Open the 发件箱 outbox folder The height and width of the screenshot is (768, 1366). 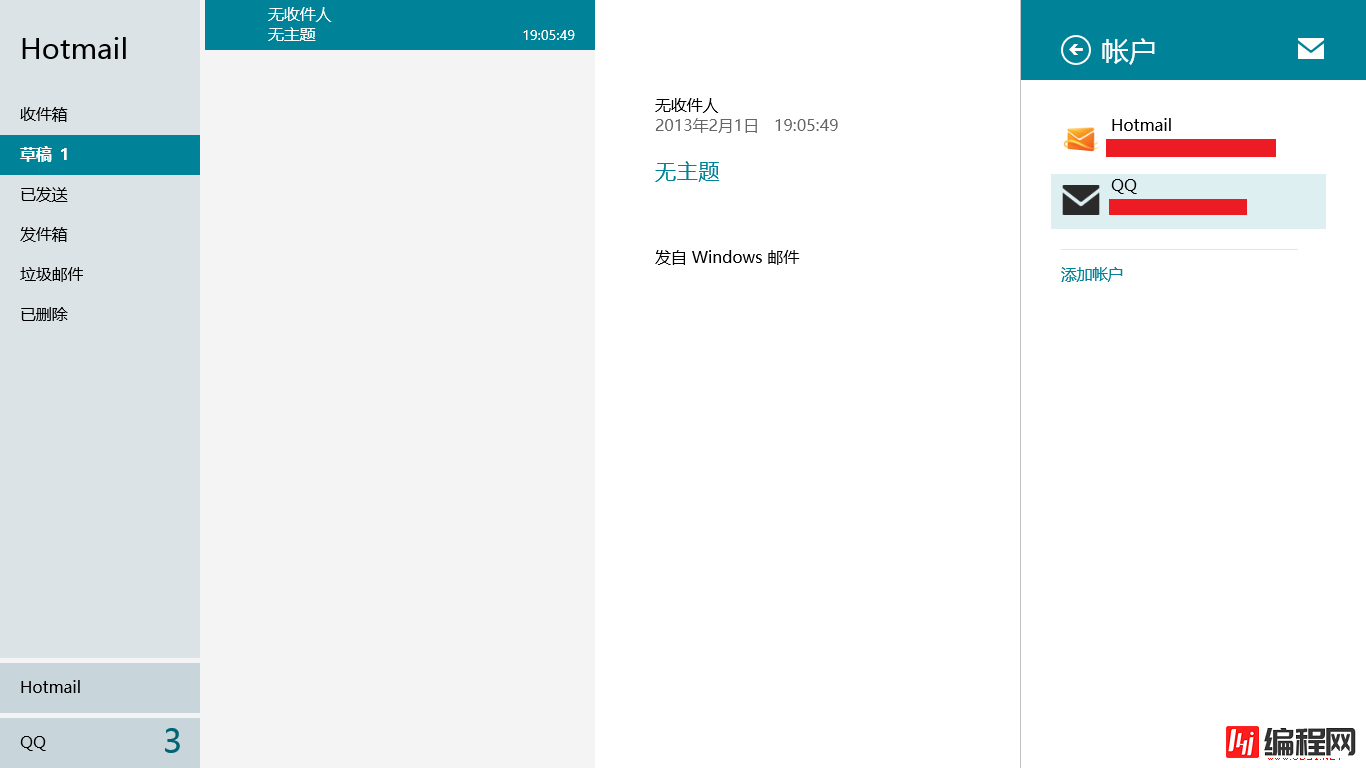100,234
